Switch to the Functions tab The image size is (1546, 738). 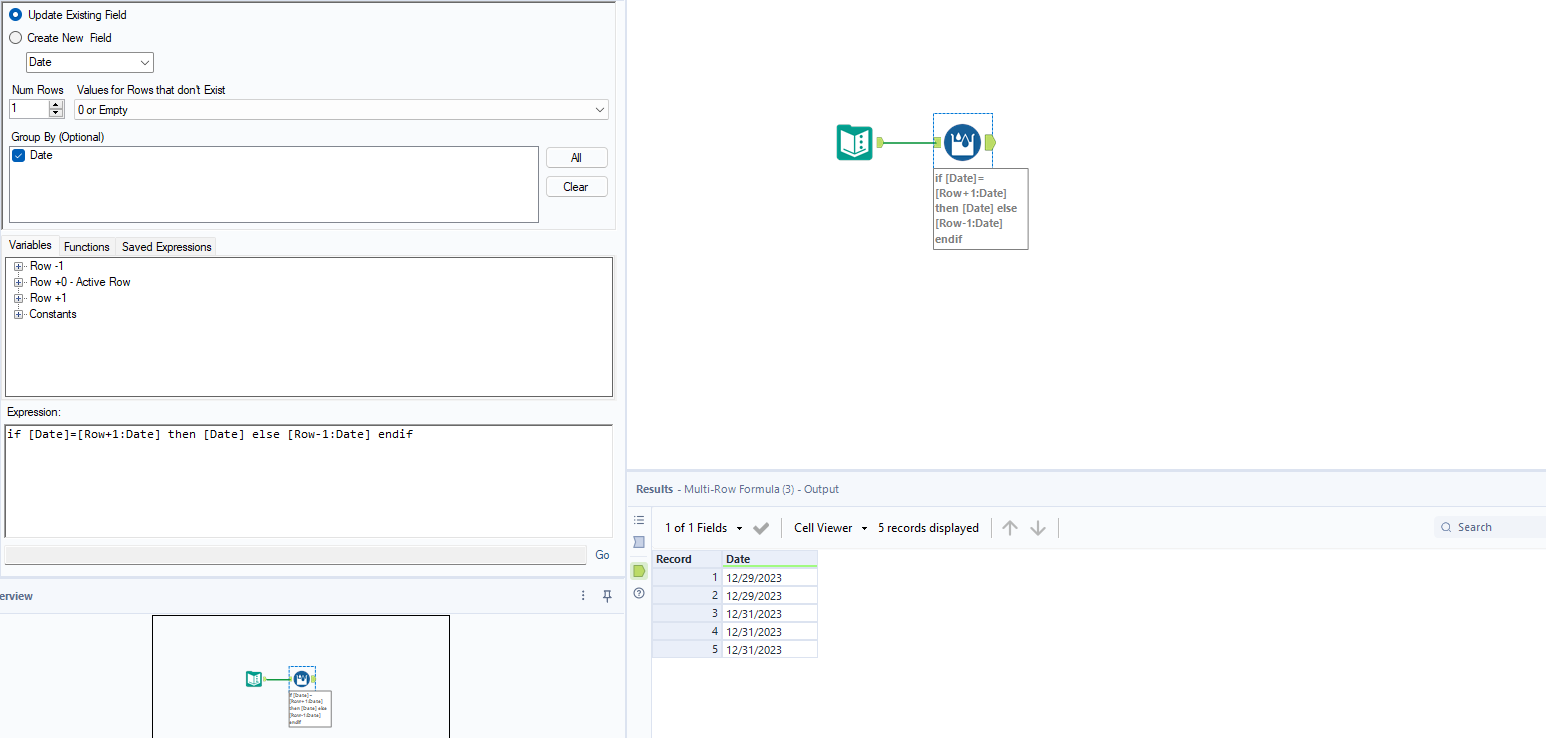point(86,246)
